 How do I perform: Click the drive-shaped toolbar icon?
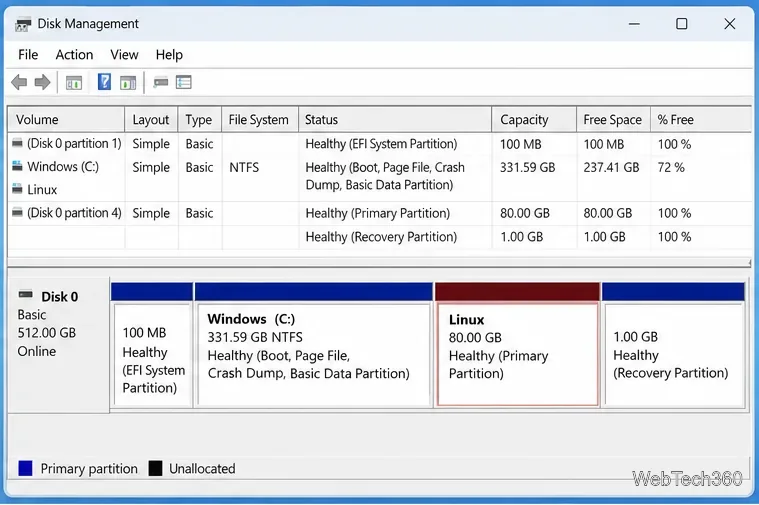pyautogui.click(x=161, y=82)
